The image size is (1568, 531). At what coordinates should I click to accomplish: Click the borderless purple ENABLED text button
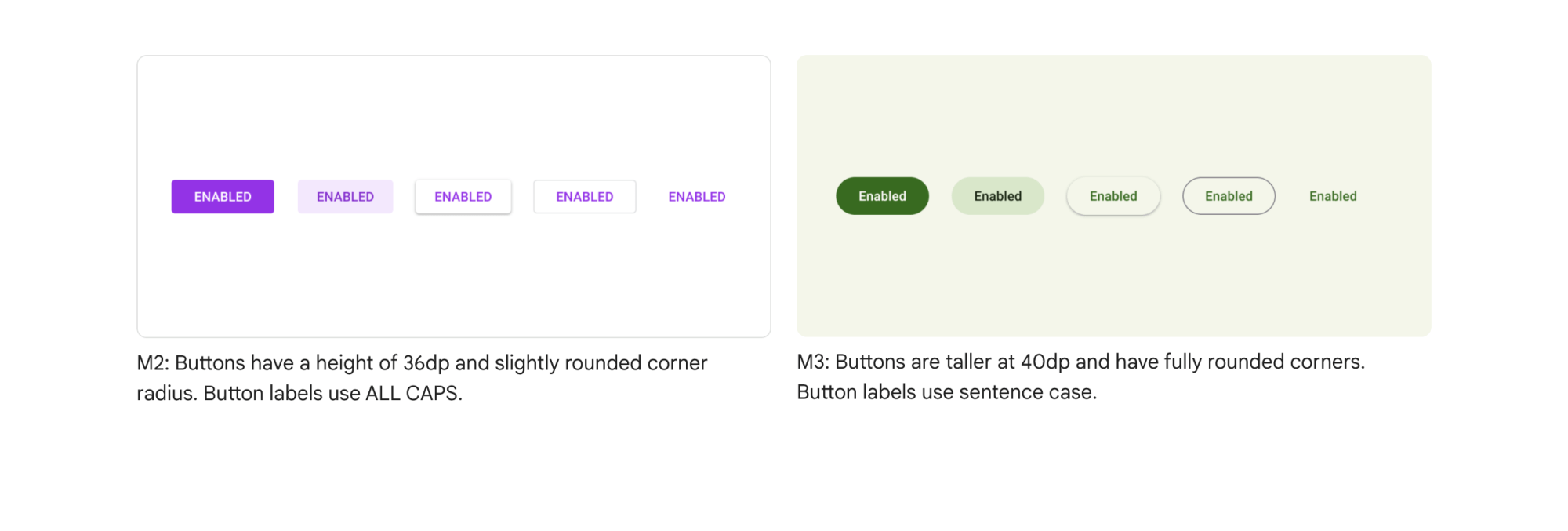point(697,197)
